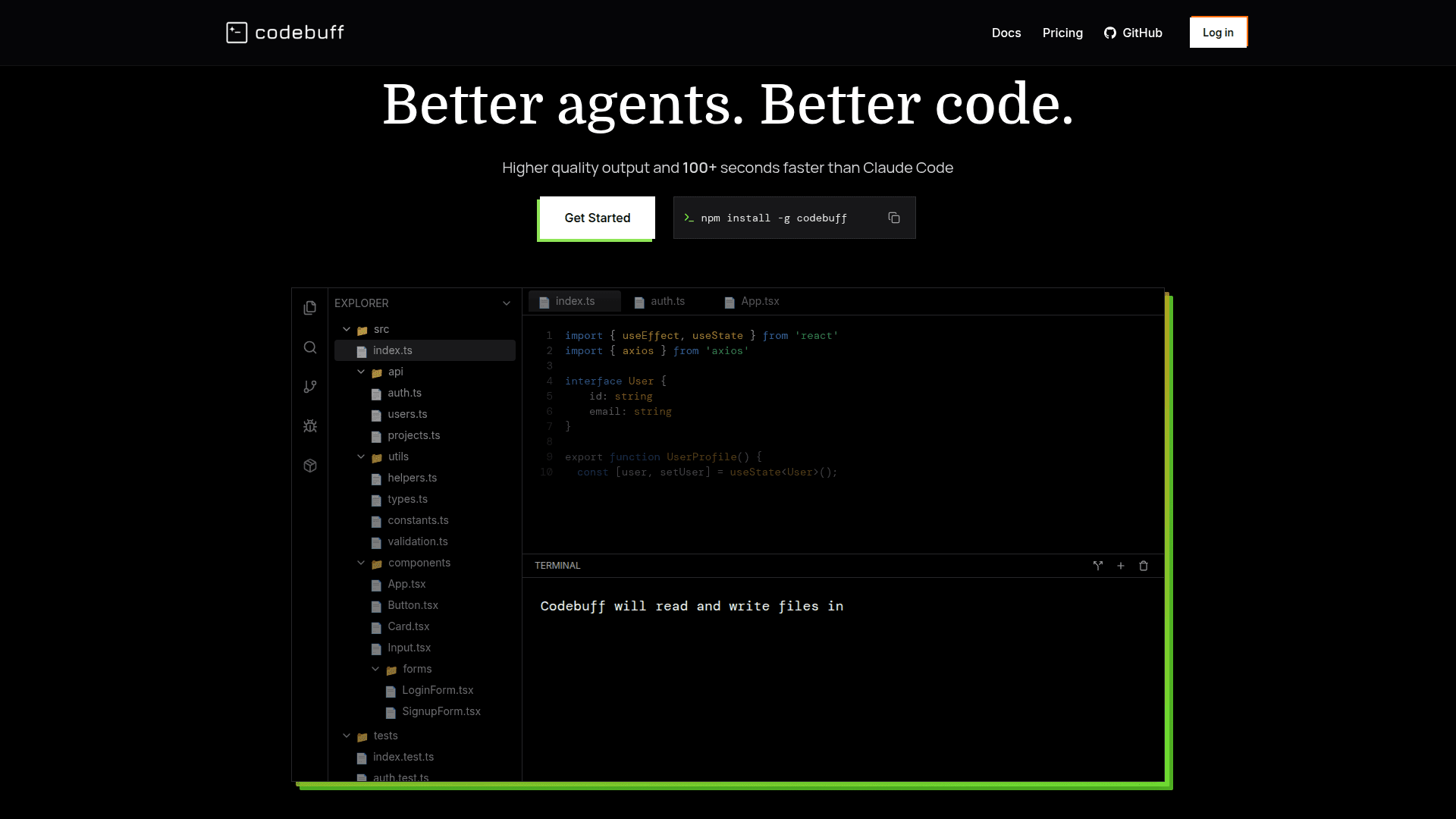Click the split terminal icon
The image size is (1456, 819).
[x=1097, y=566]
